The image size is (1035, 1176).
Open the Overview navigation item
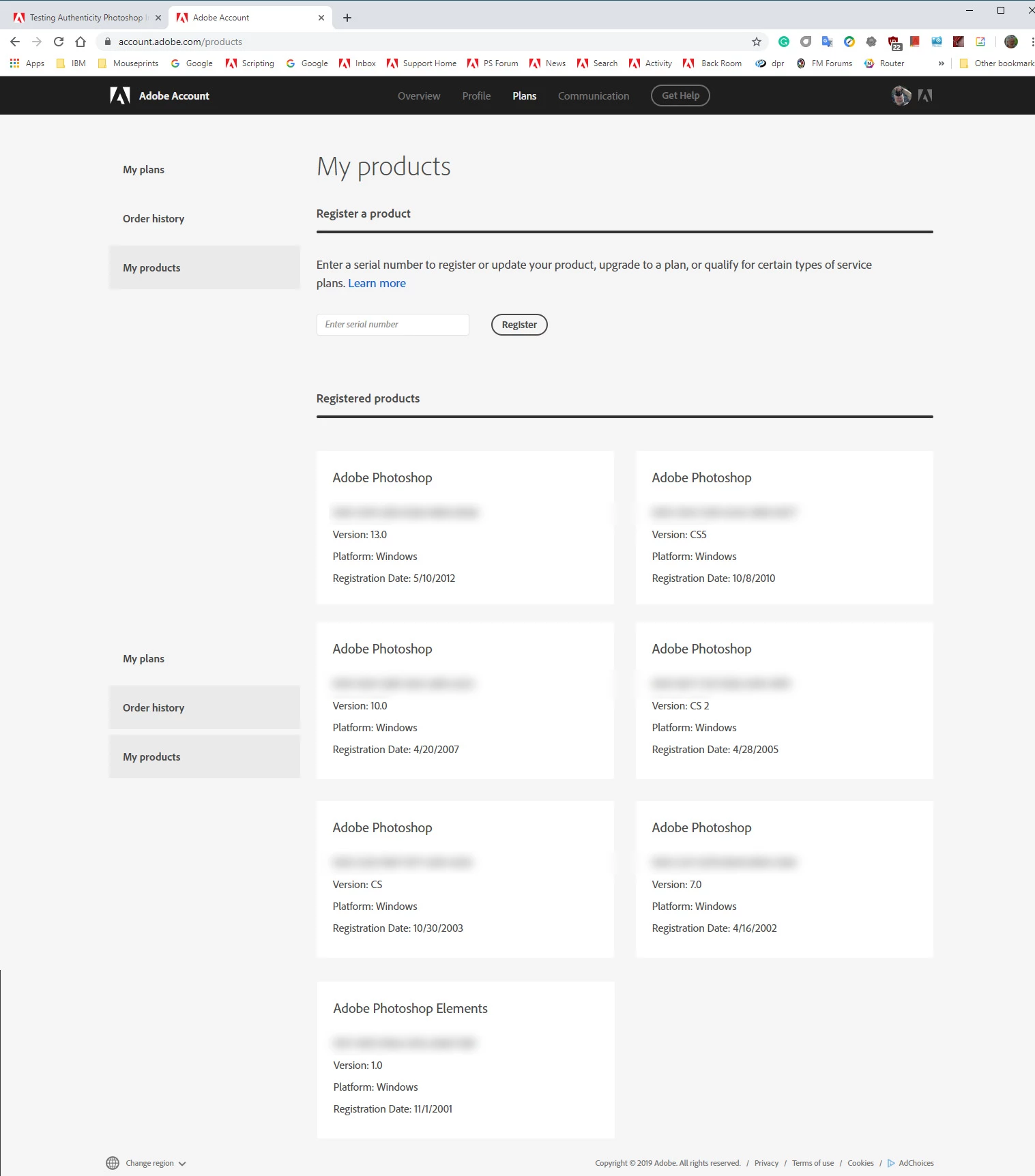(419, 95)
